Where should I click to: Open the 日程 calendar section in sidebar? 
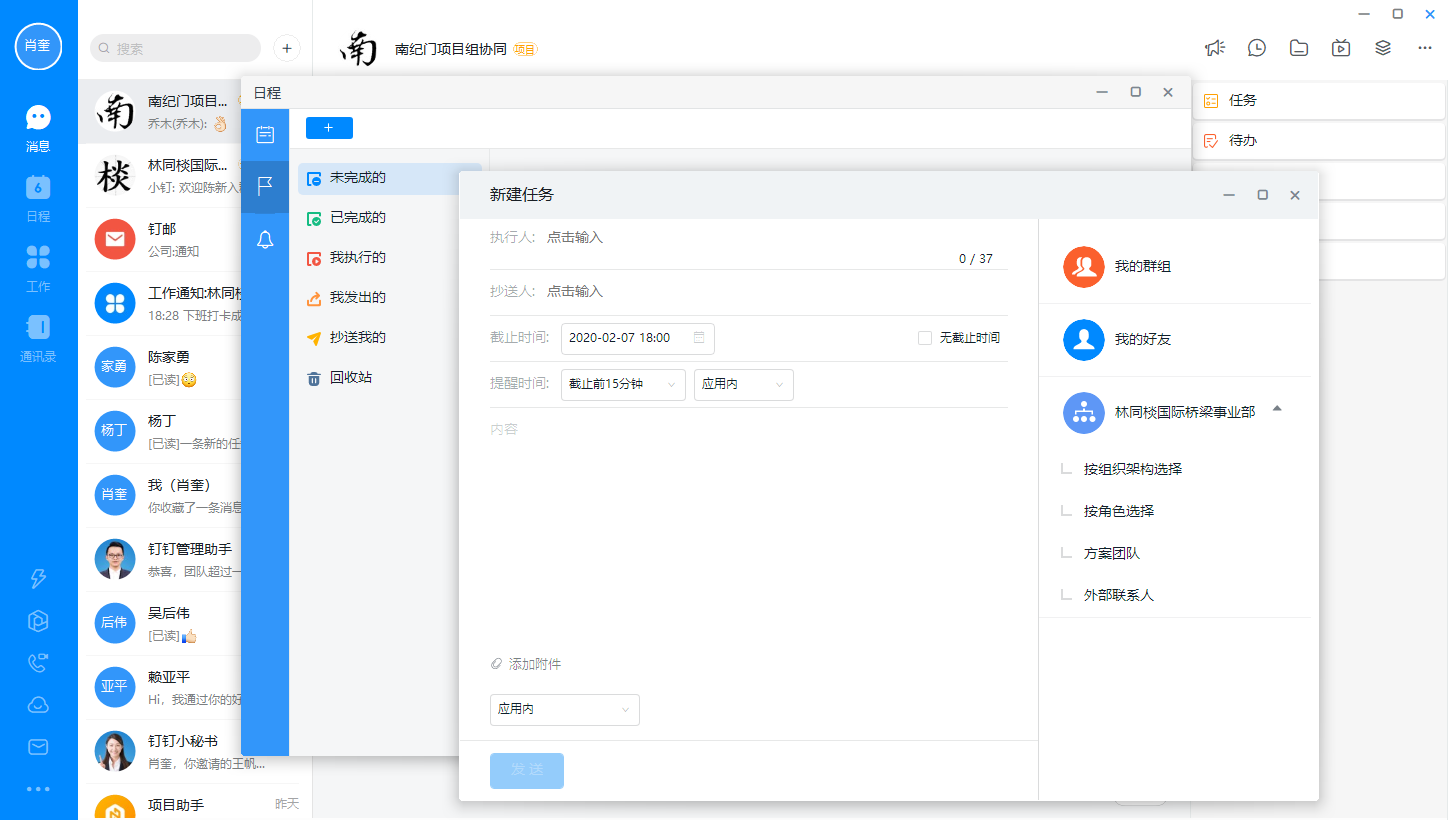38,198
